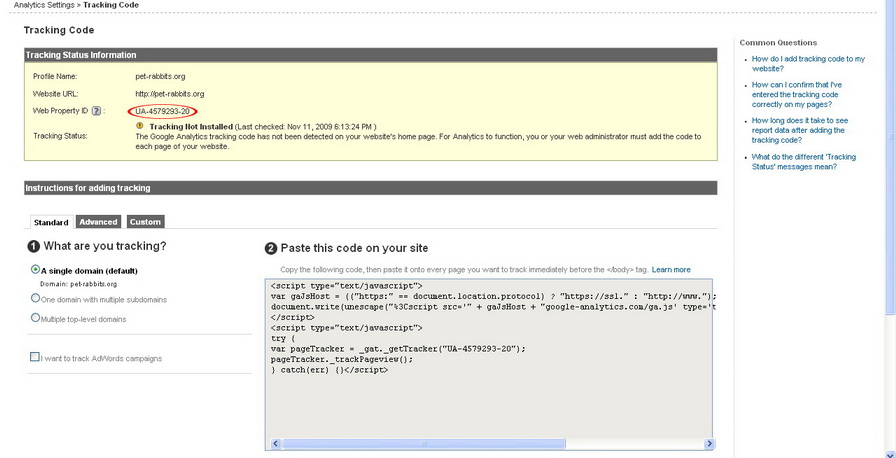Open the Web Property ID help icon

click(96, 111)
